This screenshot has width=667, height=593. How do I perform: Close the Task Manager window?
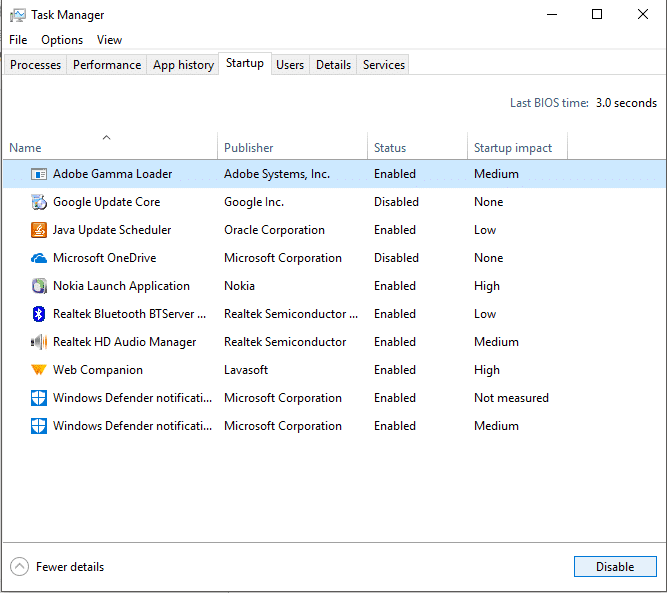pyautogui.click(x=643, y=14)
